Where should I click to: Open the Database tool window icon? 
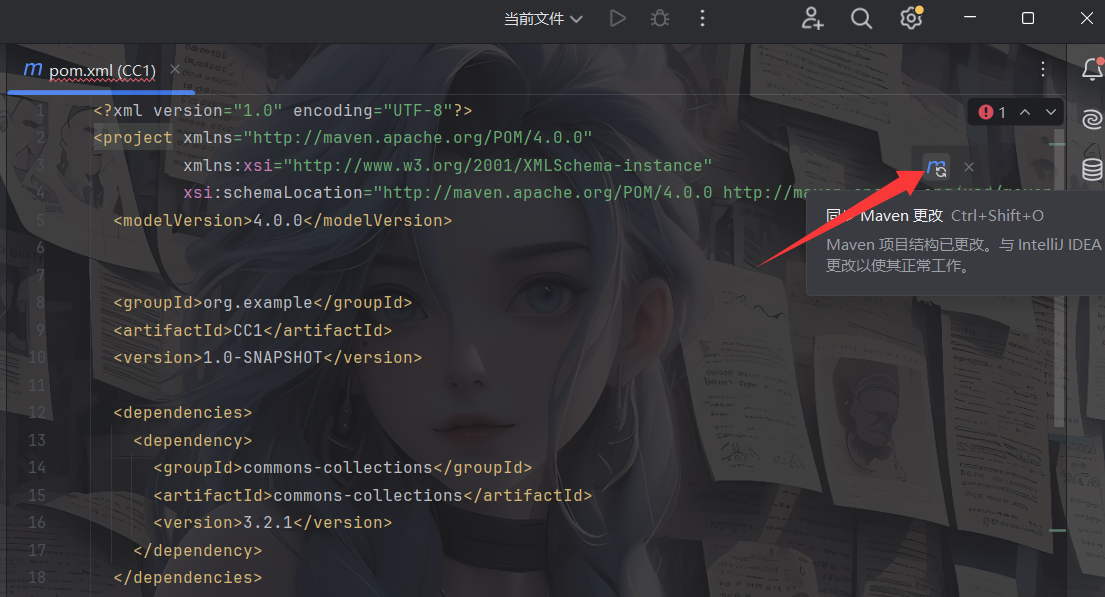1092,169
